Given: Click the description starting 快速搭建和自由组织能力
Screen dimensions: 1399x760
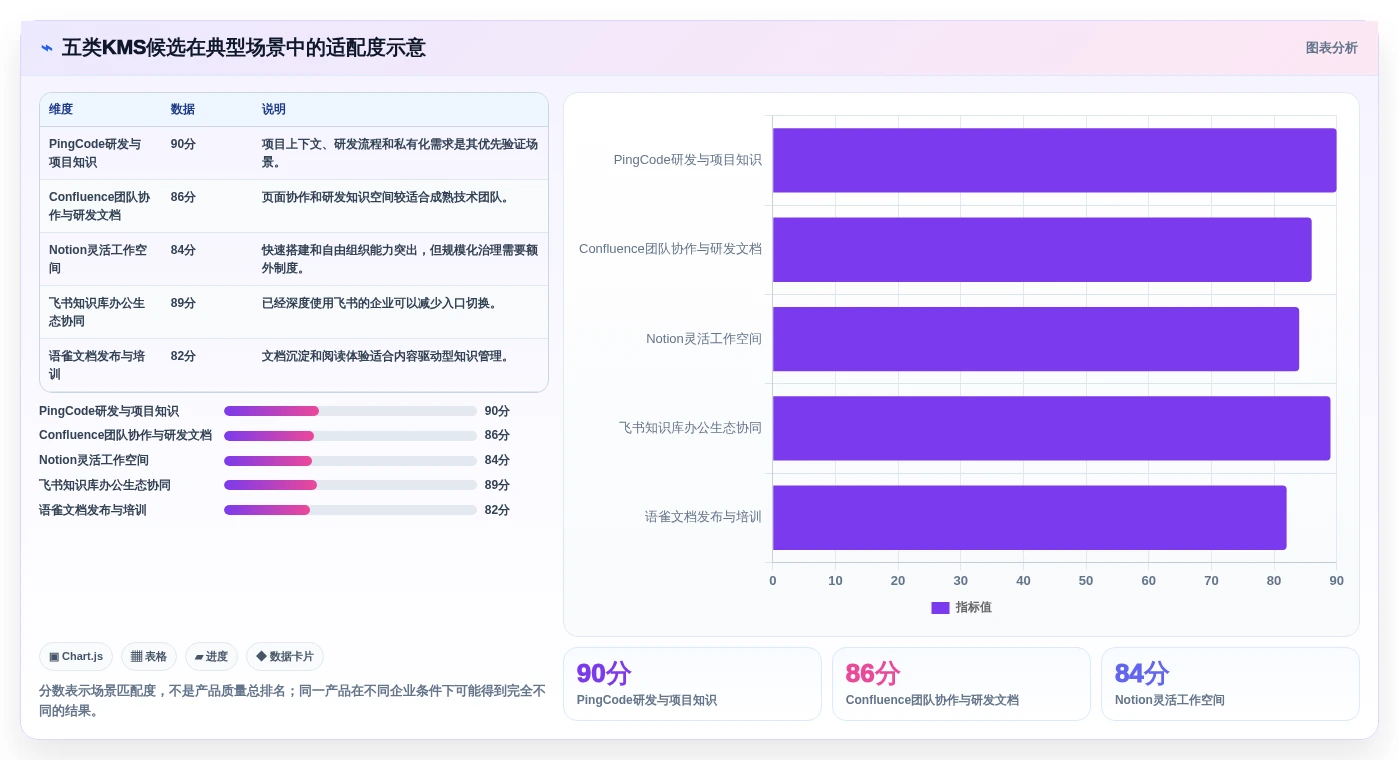Looking at the screenshot, I should pyautogui.click(x=400, y=259).
